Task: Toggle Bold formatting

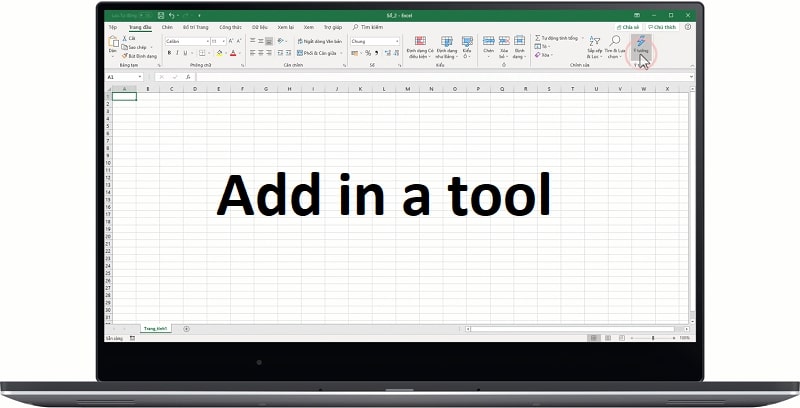Action: pos(169,53)
